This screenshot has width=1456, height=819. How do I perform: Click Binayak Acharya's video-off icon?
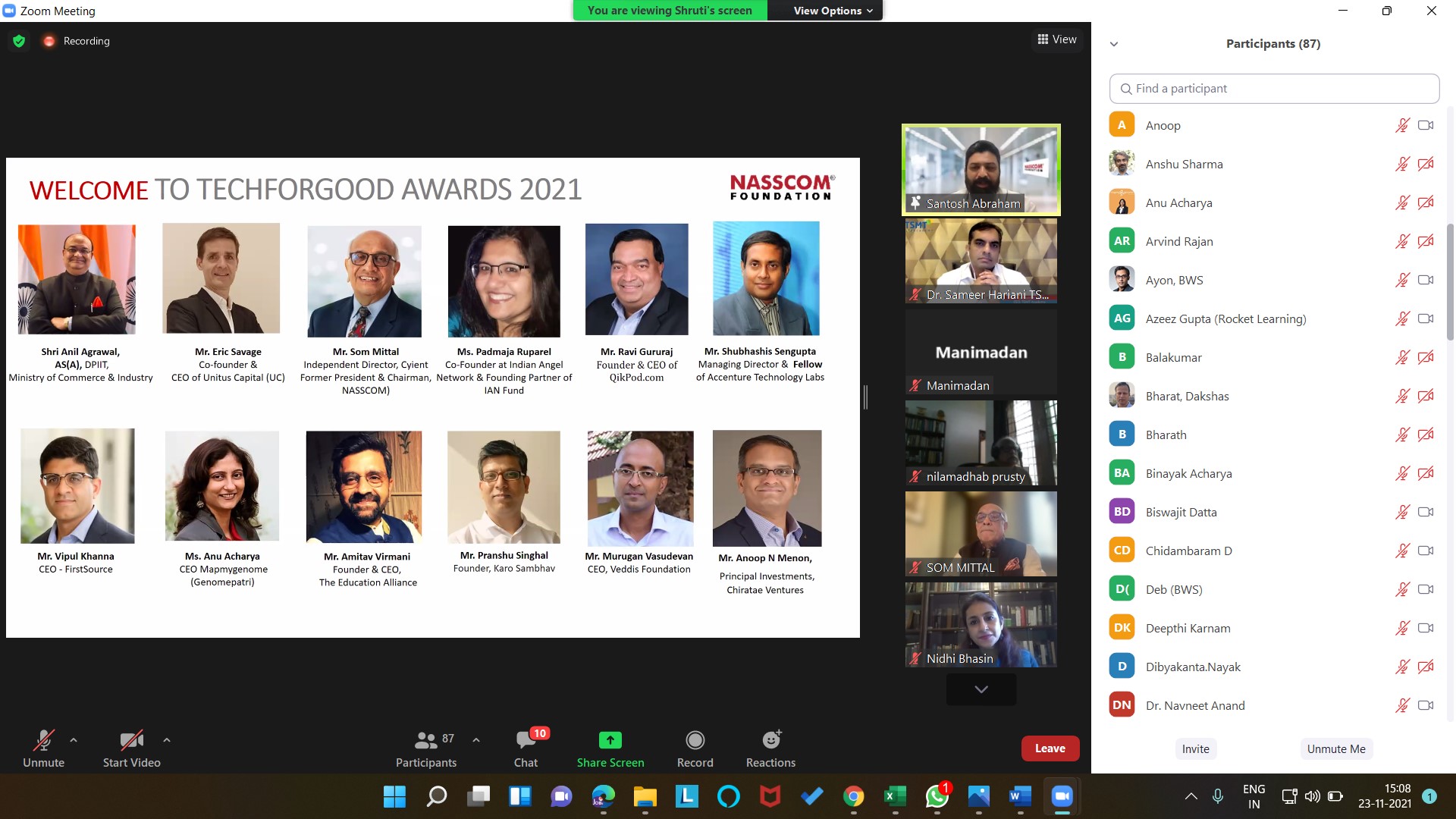(x=1426, y=473)
